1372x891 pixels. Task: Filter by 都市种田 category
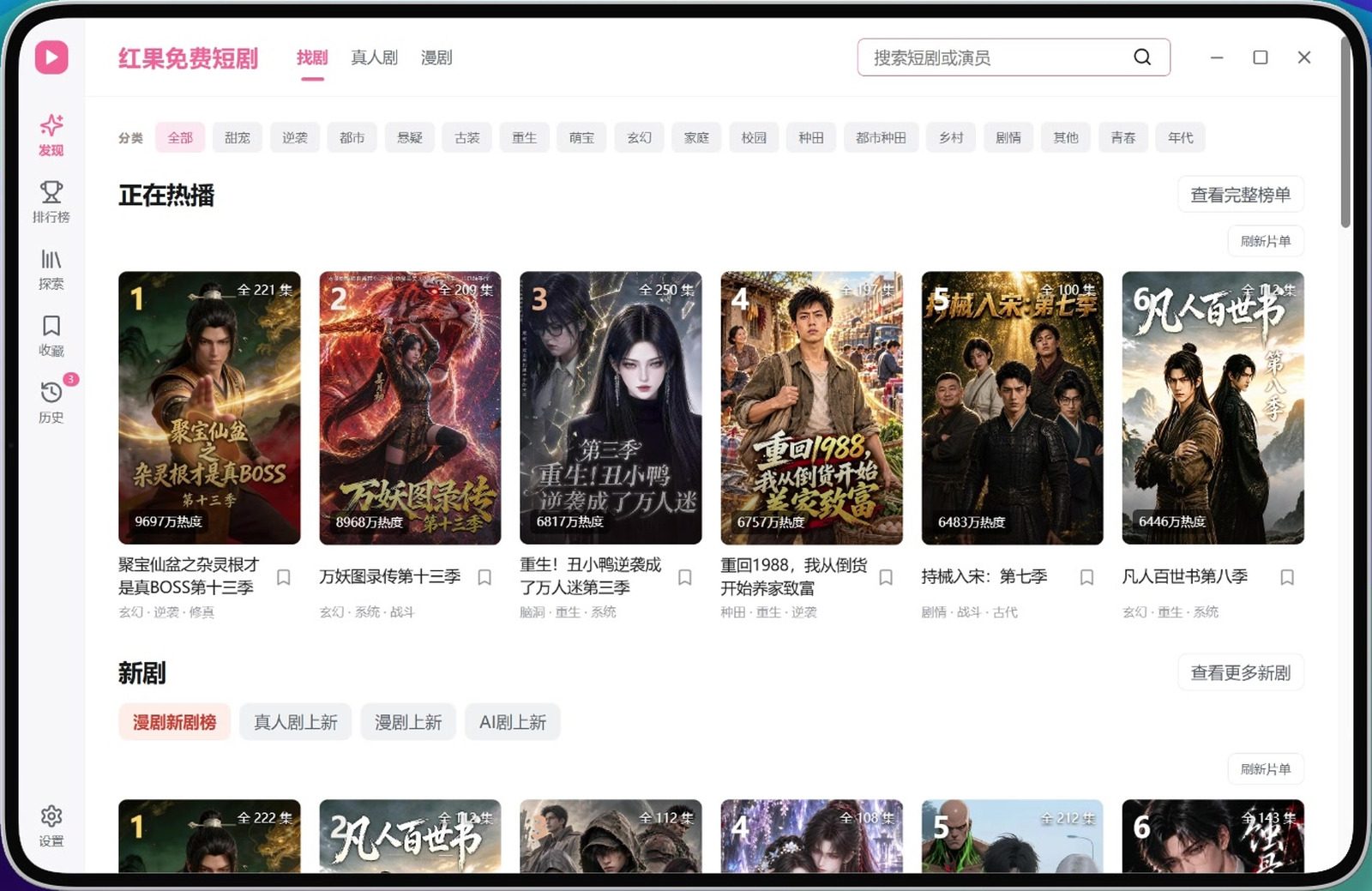[881, 137]
